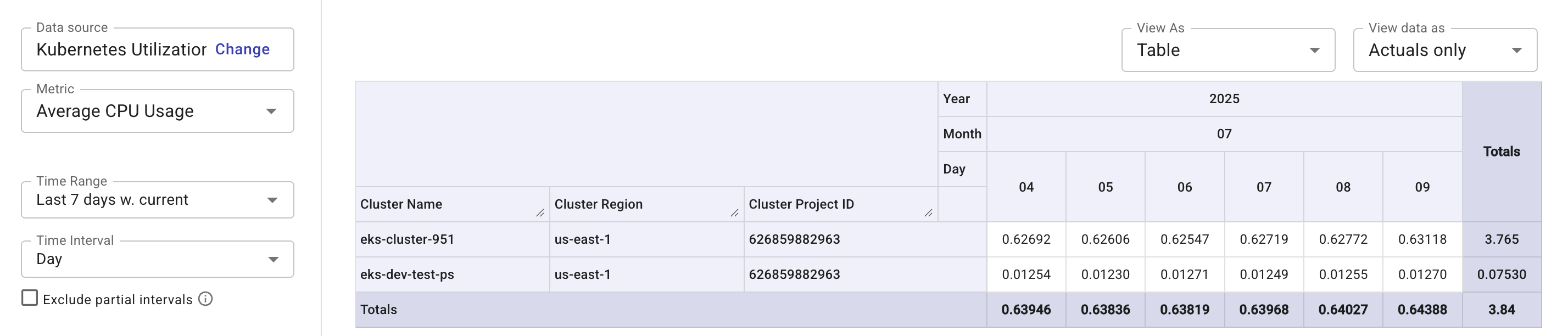Enable the Exclude partial intervals checkbox
Viewport: 1568px width, 336px height.
29,299
